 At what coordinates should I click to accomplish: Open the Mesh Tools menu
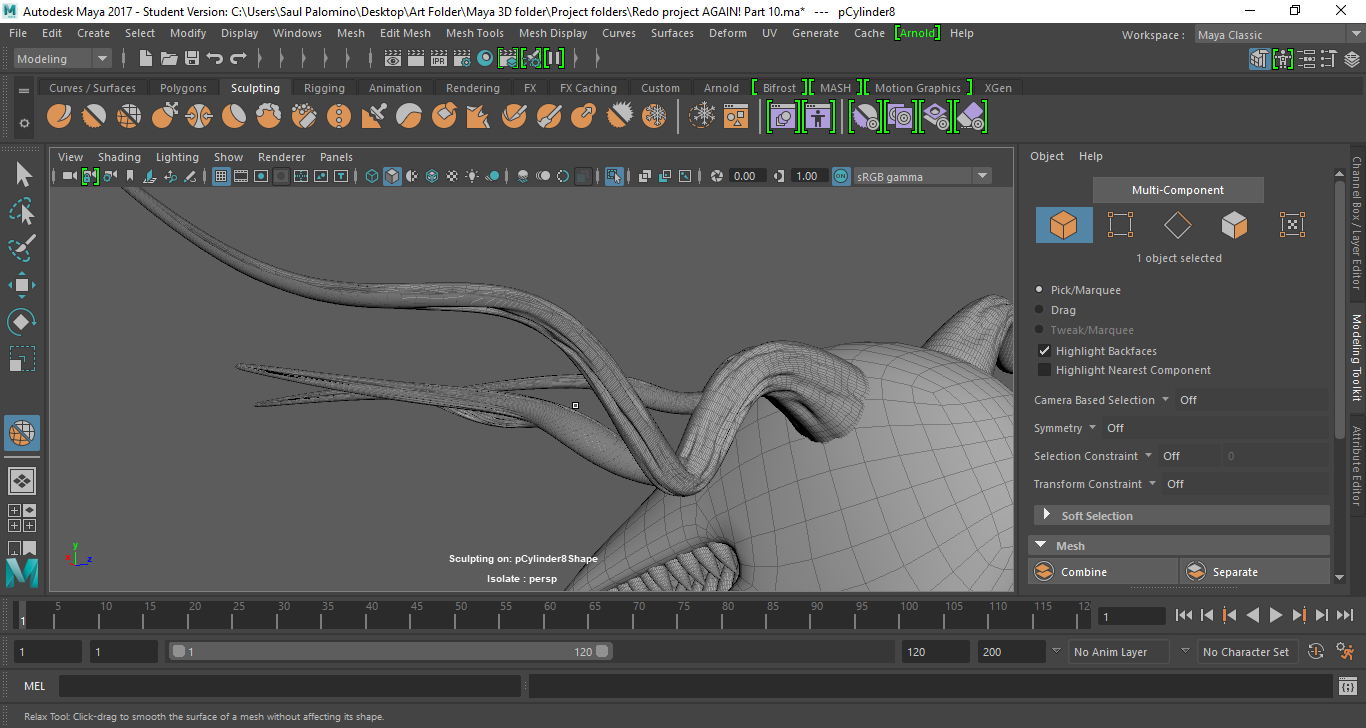point(474,33)
